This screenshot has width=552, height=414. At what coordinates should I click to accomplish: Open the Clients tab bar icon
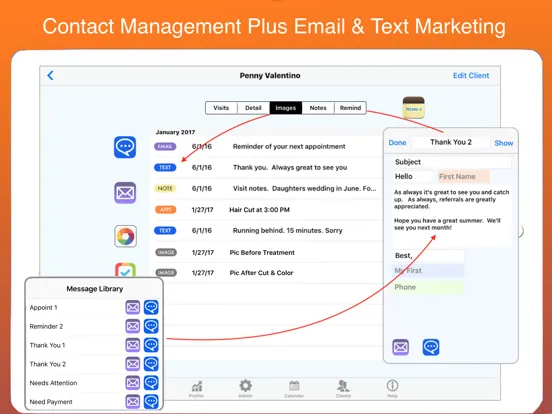click(x=343, y=389)
